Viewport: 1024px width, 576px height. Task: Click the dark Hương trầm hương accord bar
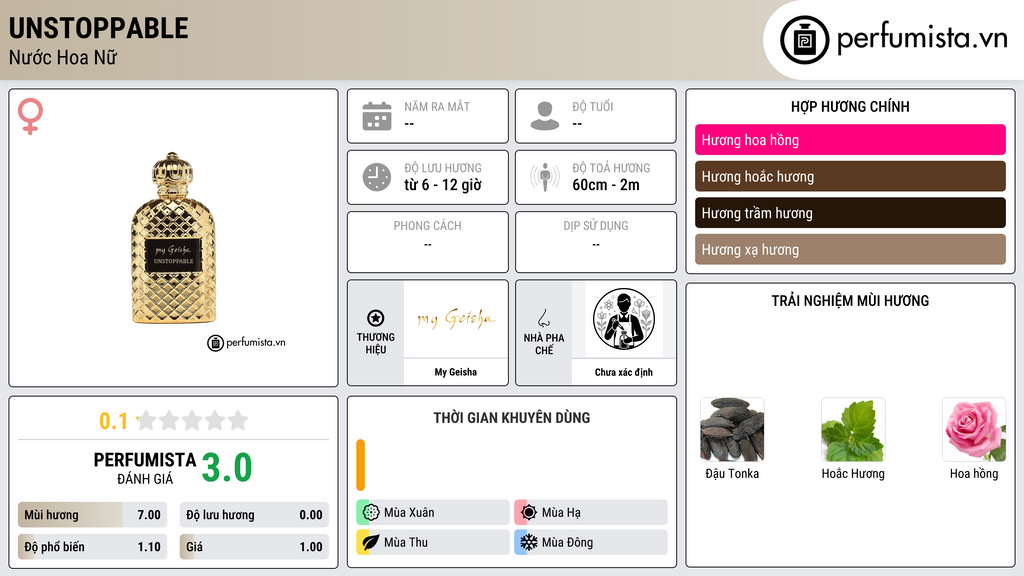coord(850,213)
